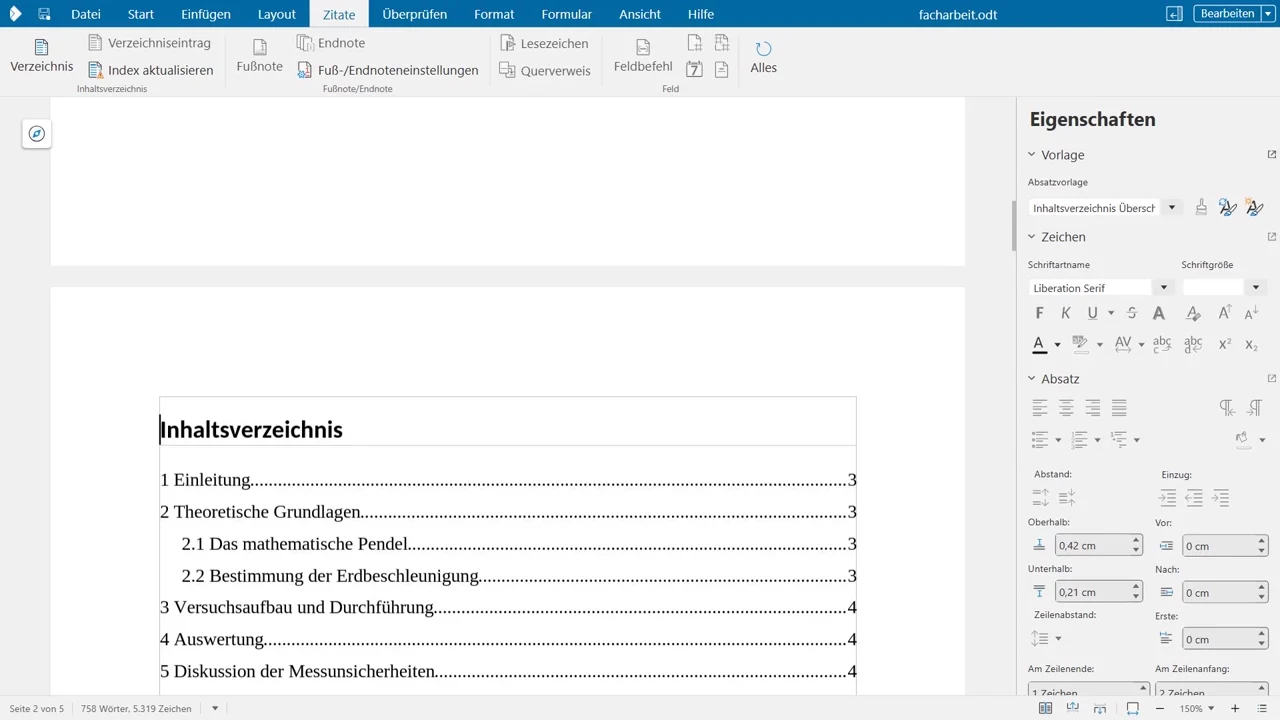Open the Überprüfen tab
This screenshot has width=1280, height=720.
click(x=414, y=14)
